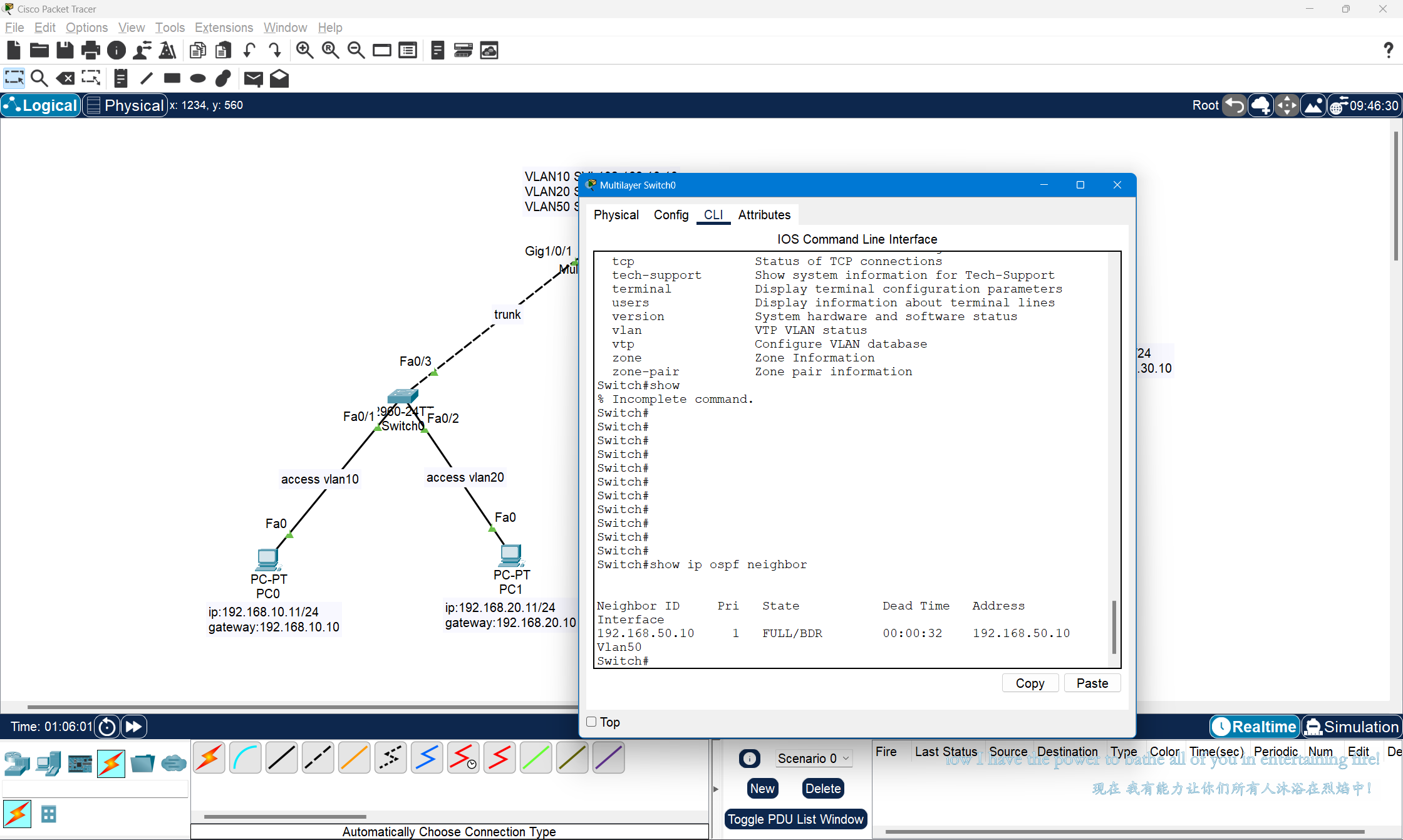Switch to the Logical workspace view
Viewport: 1403px width, 840px height.
point(41,105)
